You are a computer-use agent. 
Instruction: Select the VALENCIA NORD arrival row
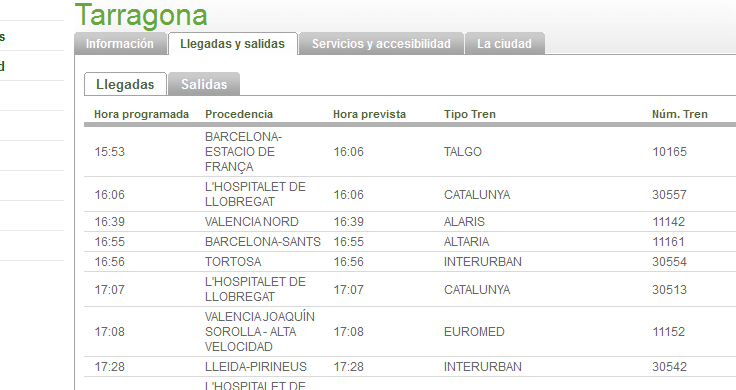point(410,222)
